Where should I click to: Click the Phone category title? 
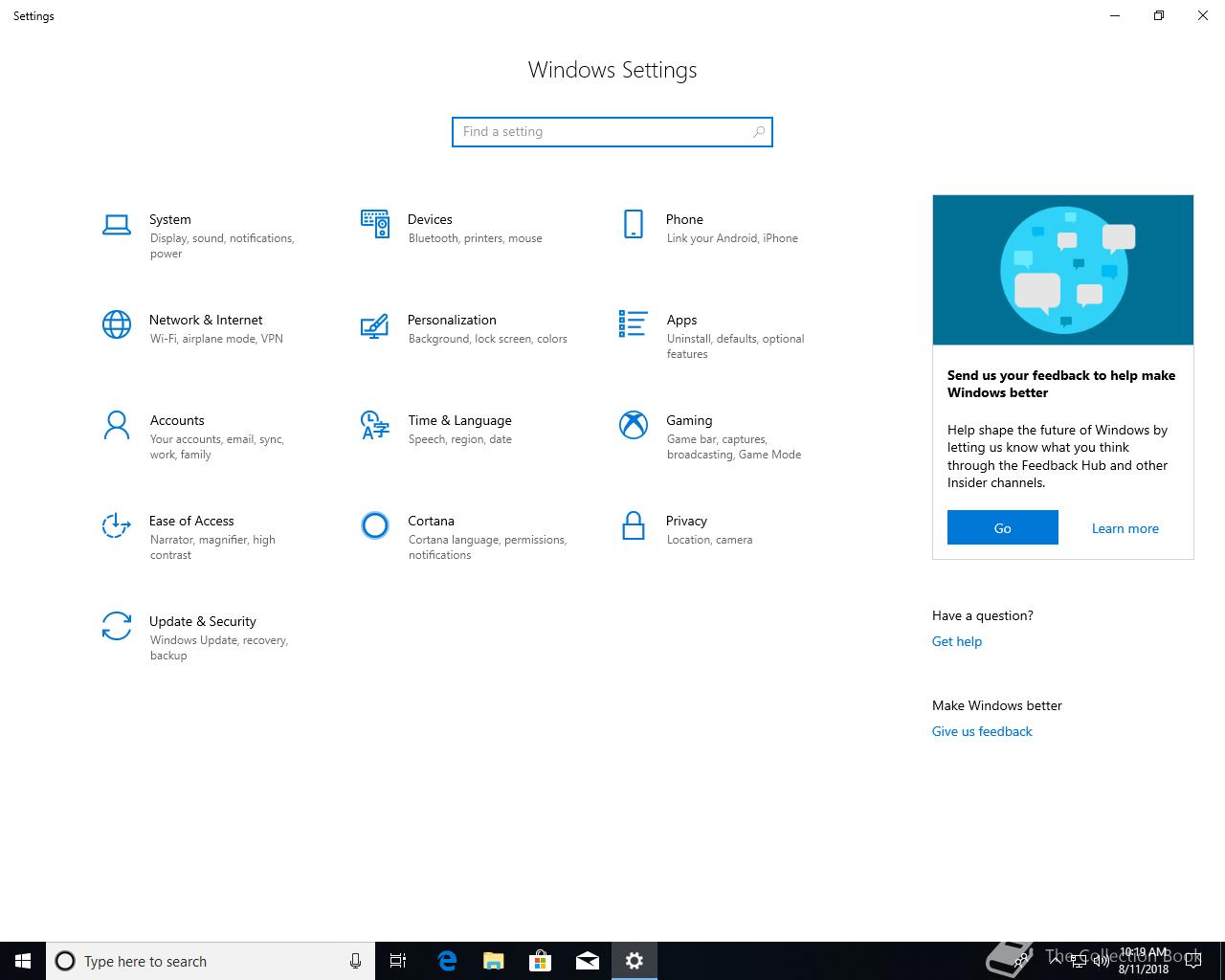(x=684, y=219)
